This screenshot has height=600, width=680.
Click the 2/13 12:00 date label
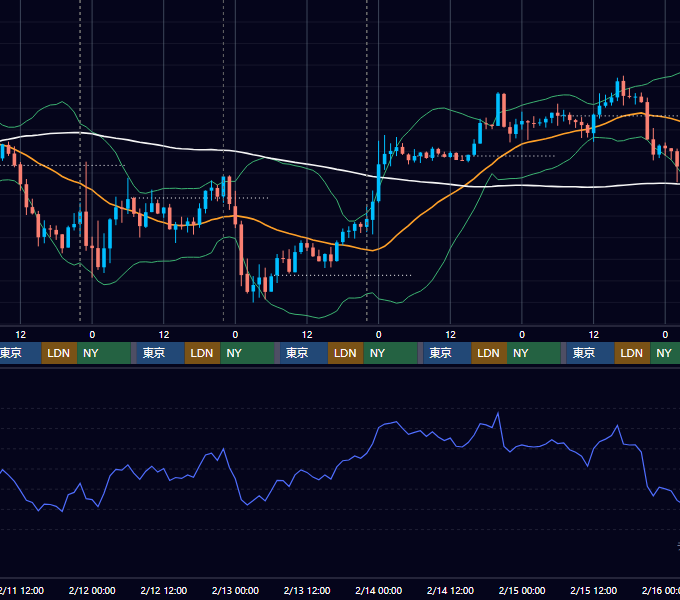(307, 590)
